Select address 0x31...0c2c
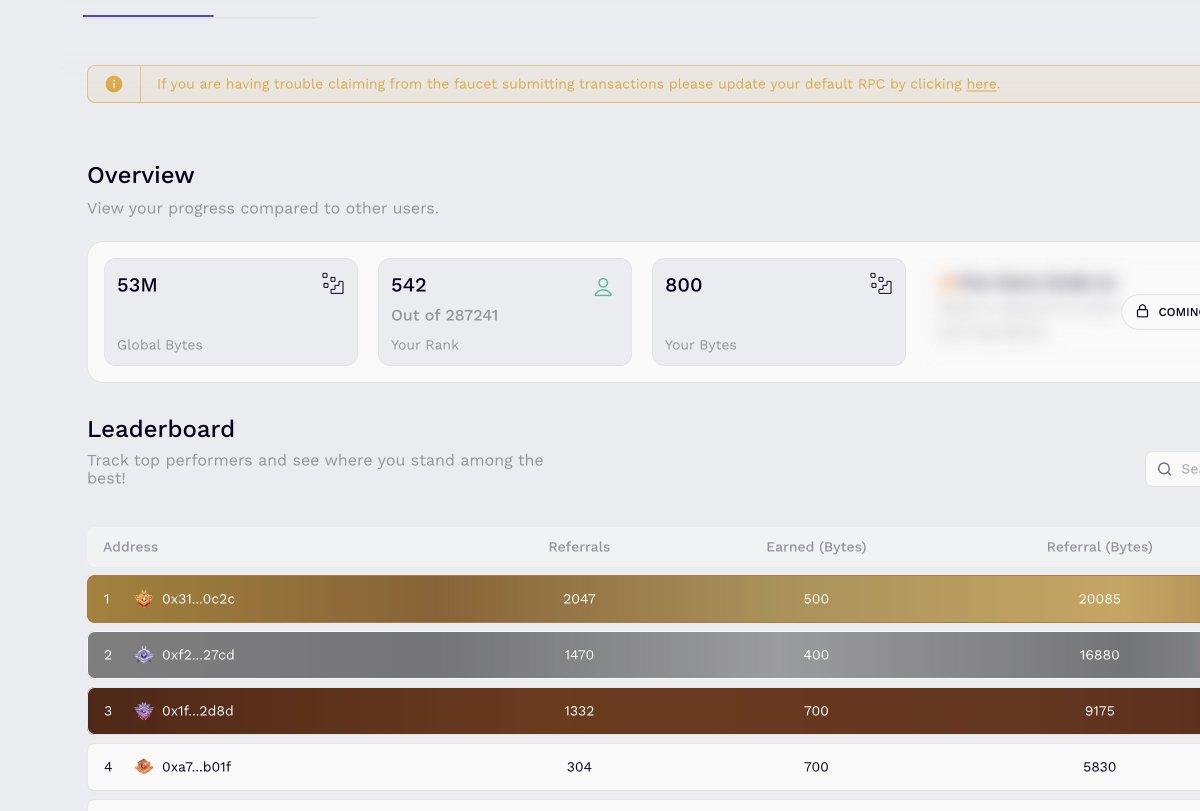This screenshot has width=1200, height=811. [x=198, y=599]
